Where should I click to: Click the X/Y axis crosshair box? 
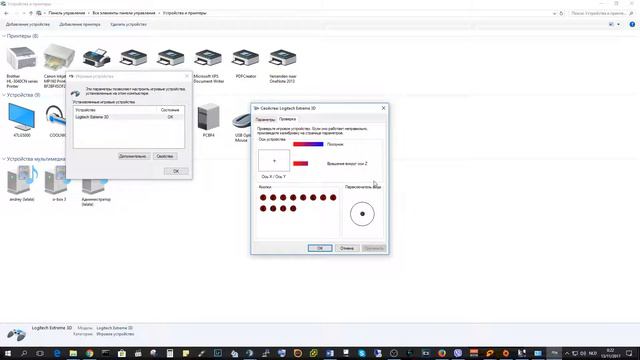tap(274, 161)
